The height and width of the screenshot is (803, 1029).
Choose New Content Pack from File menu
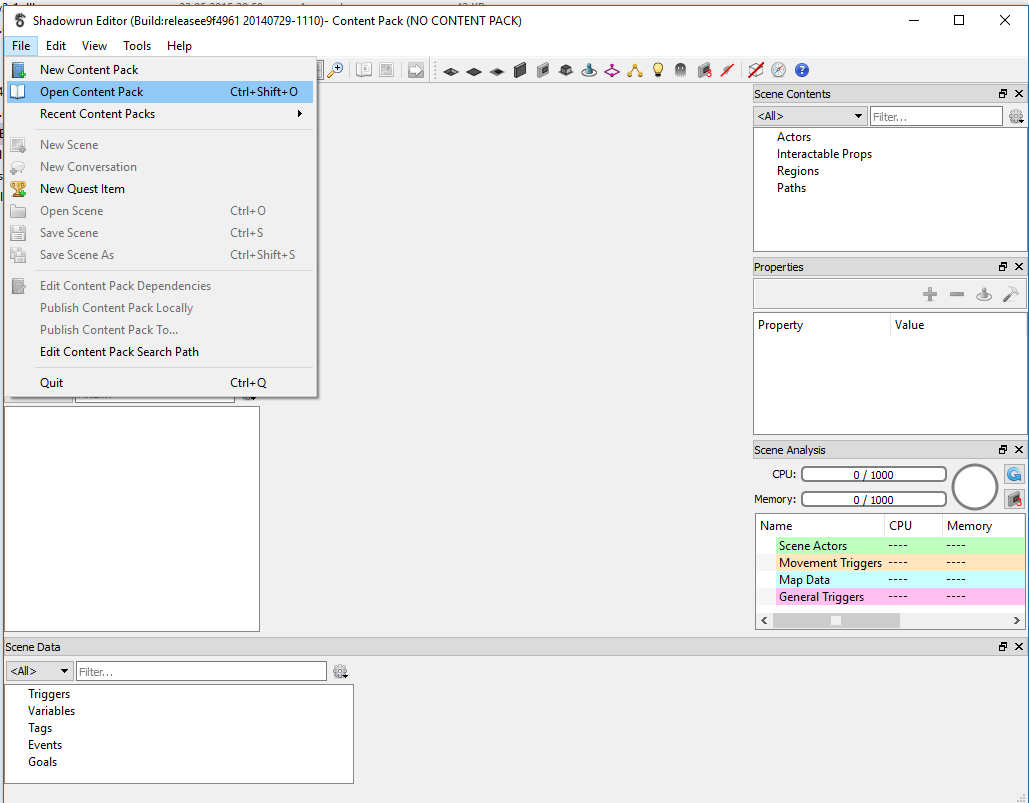coord(159,70)
